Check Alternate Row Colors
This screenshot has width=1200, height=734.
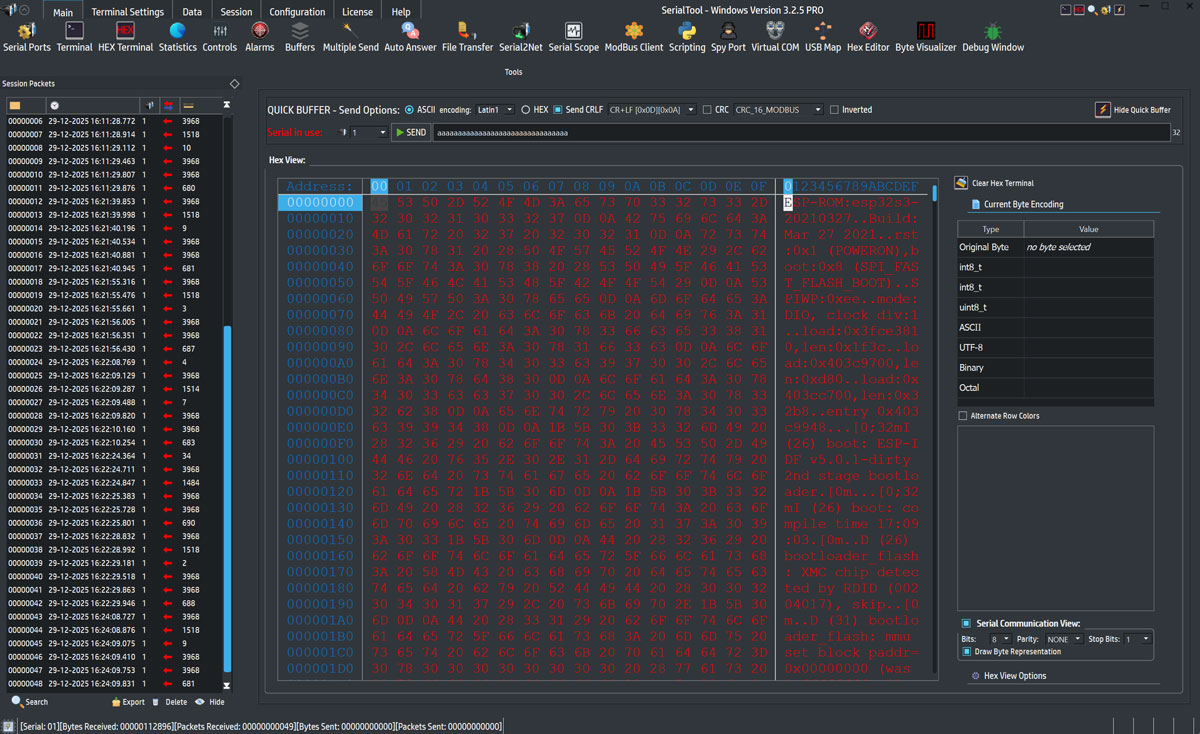pos(962,417)
